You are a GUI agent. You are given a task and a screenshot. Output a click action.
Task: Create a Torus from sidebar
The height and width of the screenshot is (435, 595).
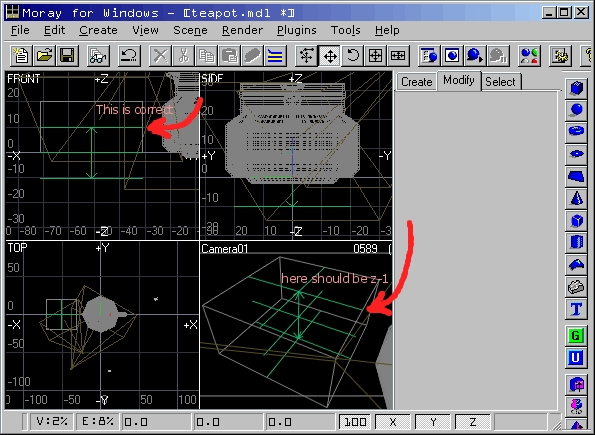pyautogui.click(x=576, y=132)
